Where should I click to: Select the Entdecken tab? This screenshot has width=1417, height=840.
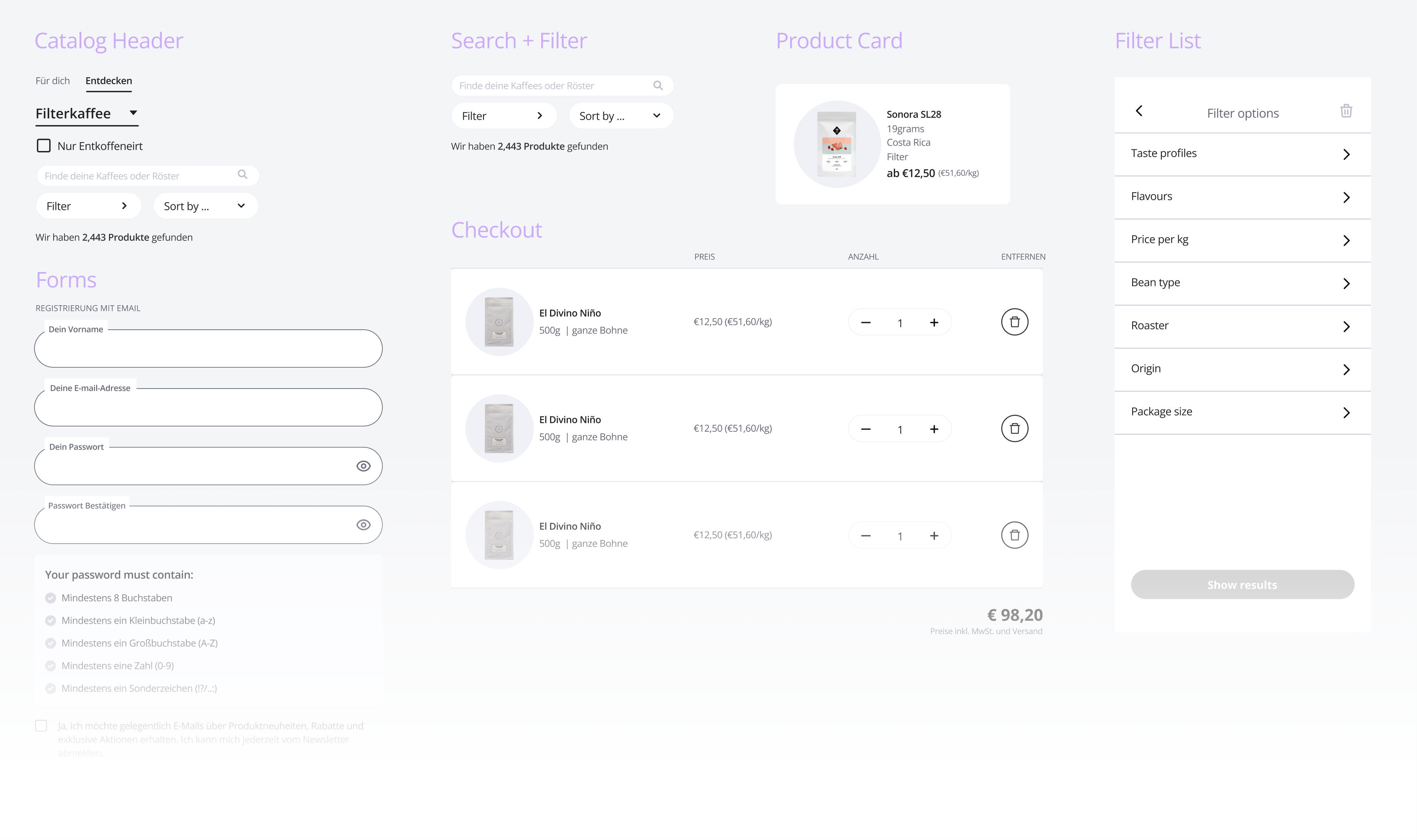[x=109, y=81]
